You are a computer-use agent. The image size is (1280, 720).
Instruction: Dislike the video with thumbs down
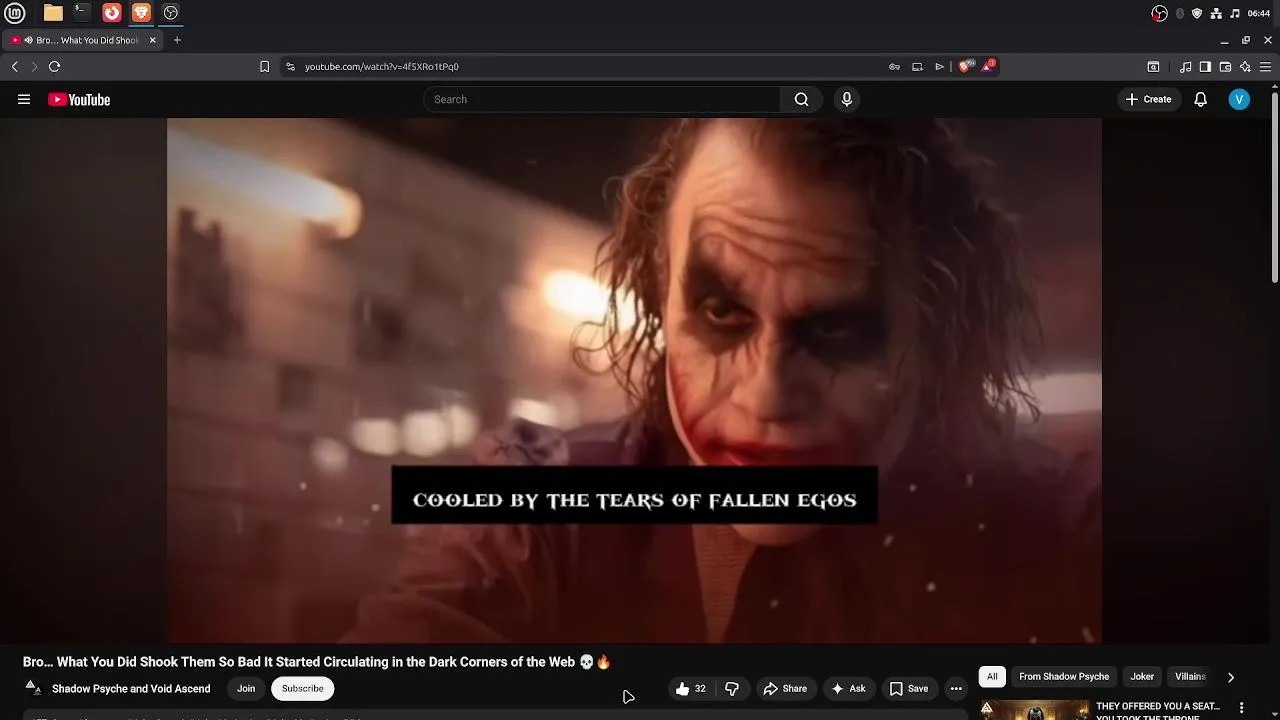tap(732, 688)
